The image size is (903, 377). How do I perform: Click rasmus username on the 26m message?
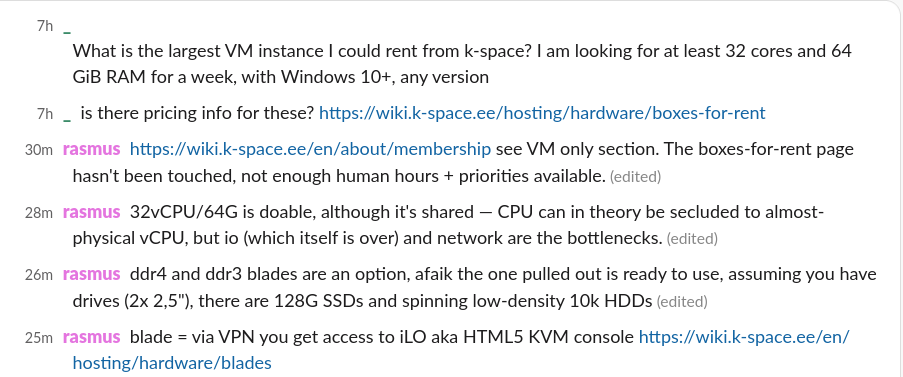click(92, 275)
